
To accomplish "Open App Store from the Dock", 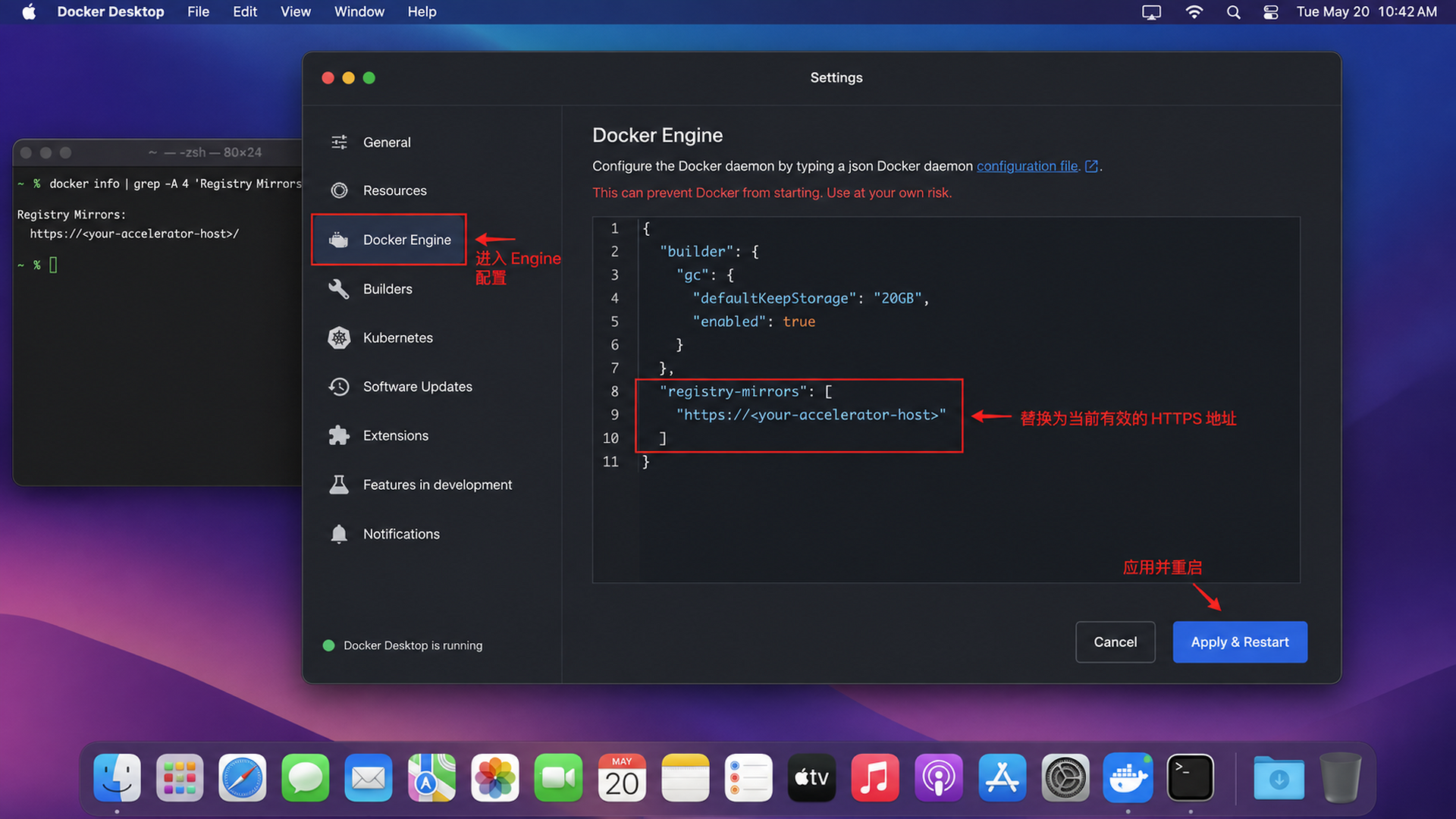I will (1002, 778).
